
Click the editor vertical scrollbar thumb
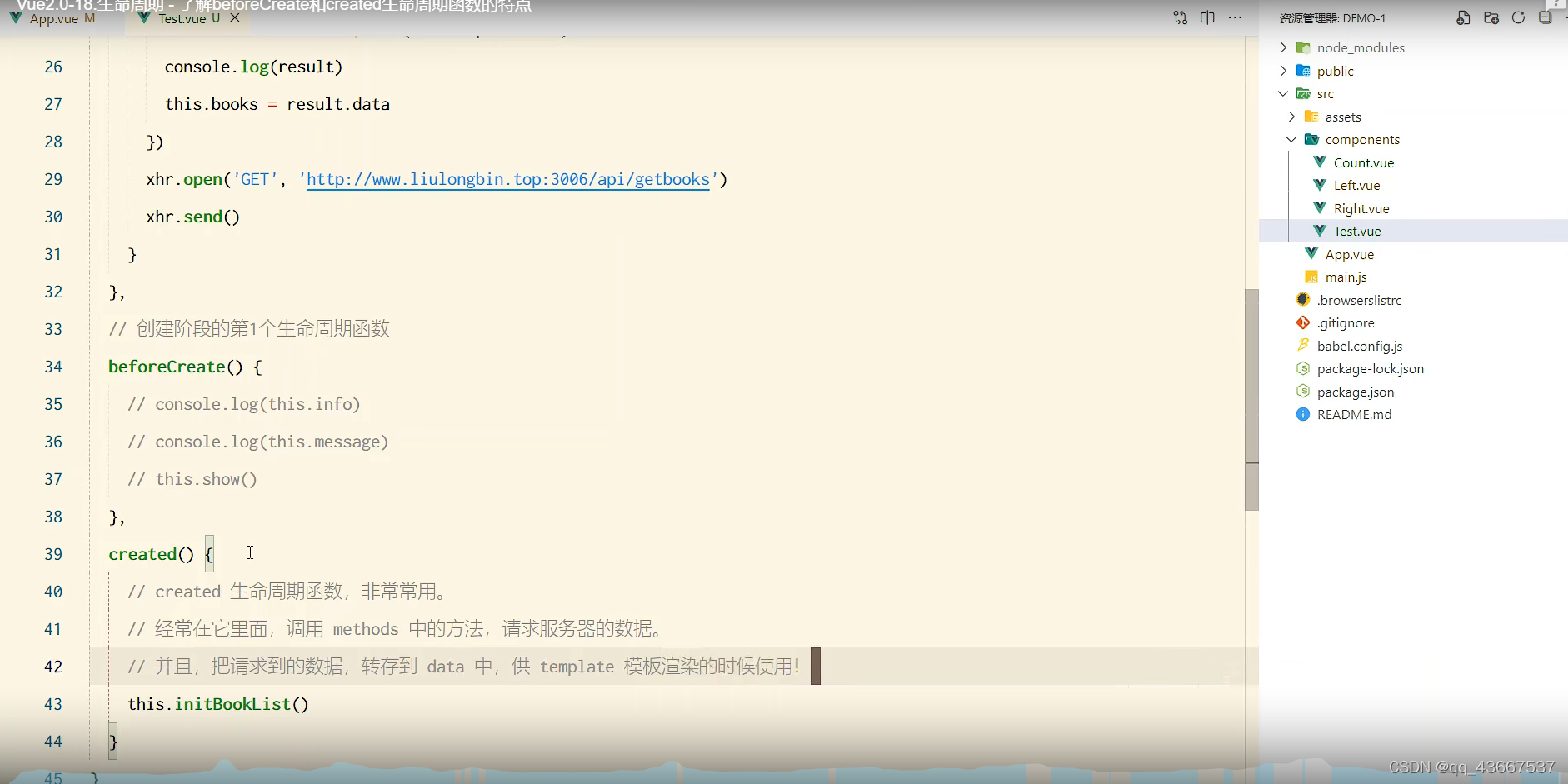[x=1251, y=400]
